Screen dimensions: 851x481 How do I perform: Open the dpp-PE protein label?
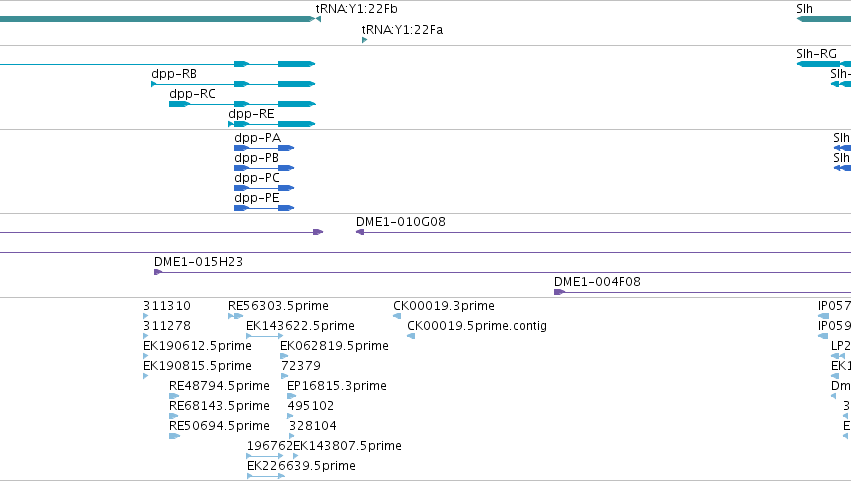[257, 198]
